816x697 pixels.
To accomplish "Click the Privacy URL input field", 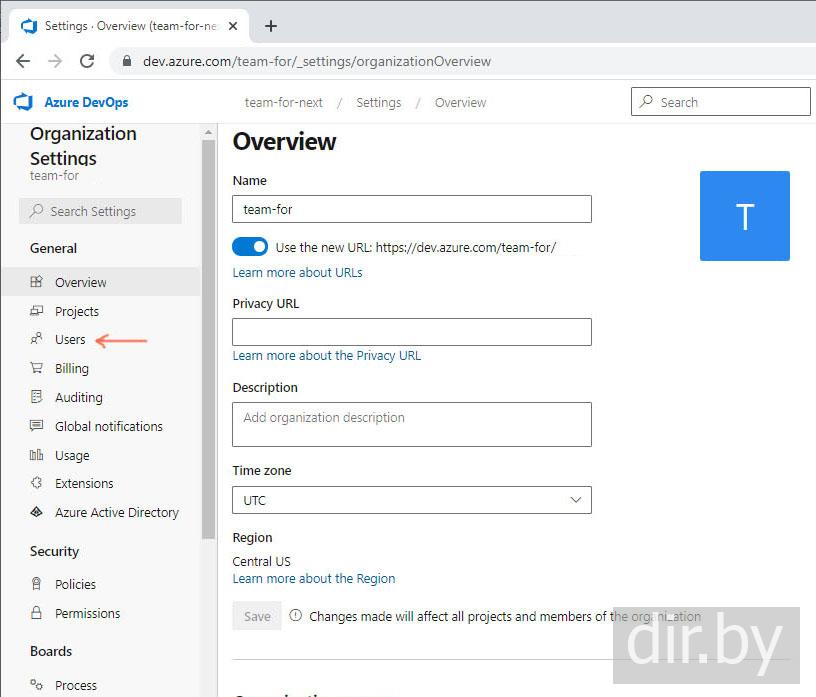I will 411,332.
